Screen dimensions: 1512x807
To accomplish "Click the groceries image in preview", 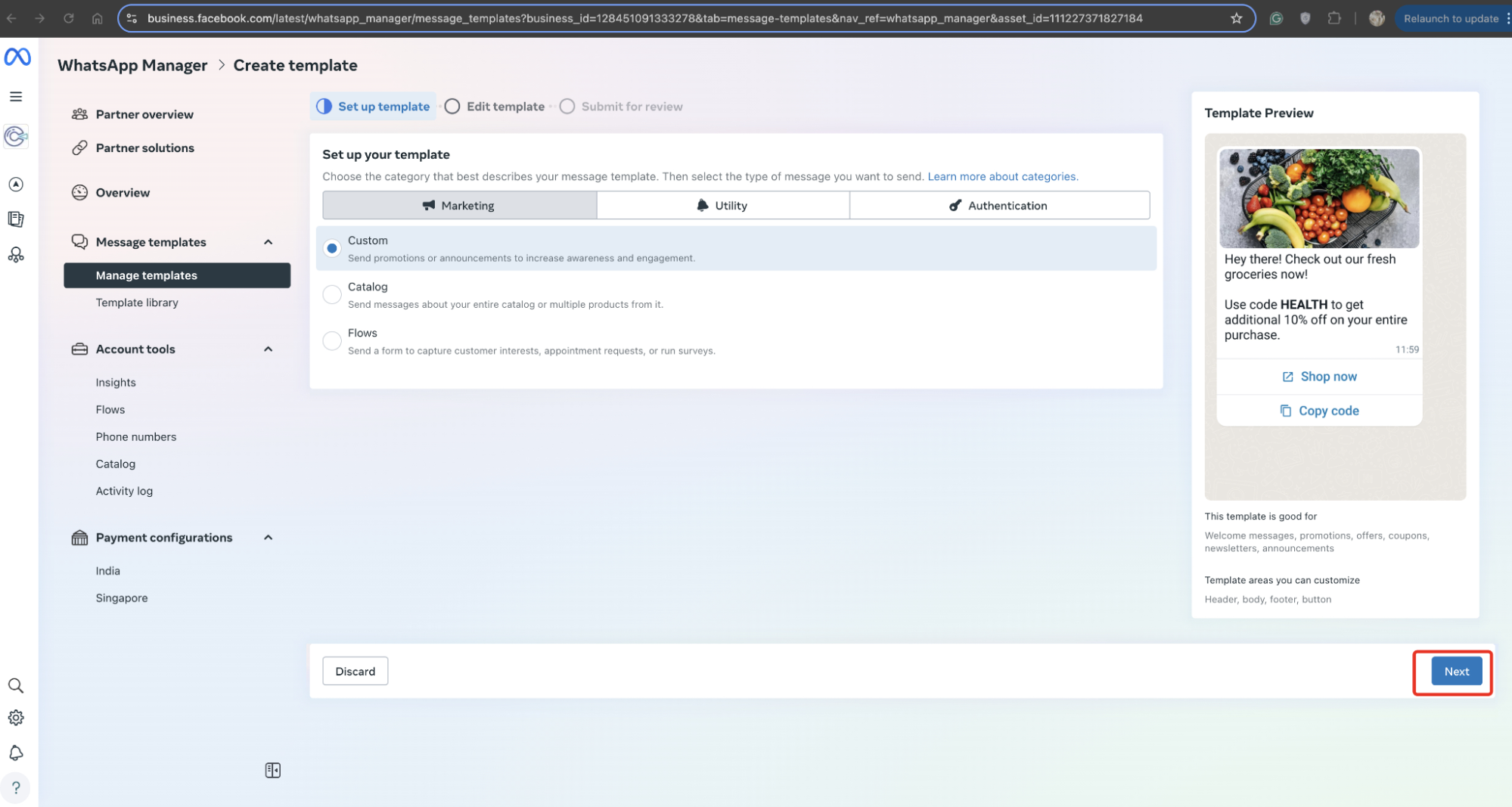I will pyautogui.click(x=1319, y=198).
